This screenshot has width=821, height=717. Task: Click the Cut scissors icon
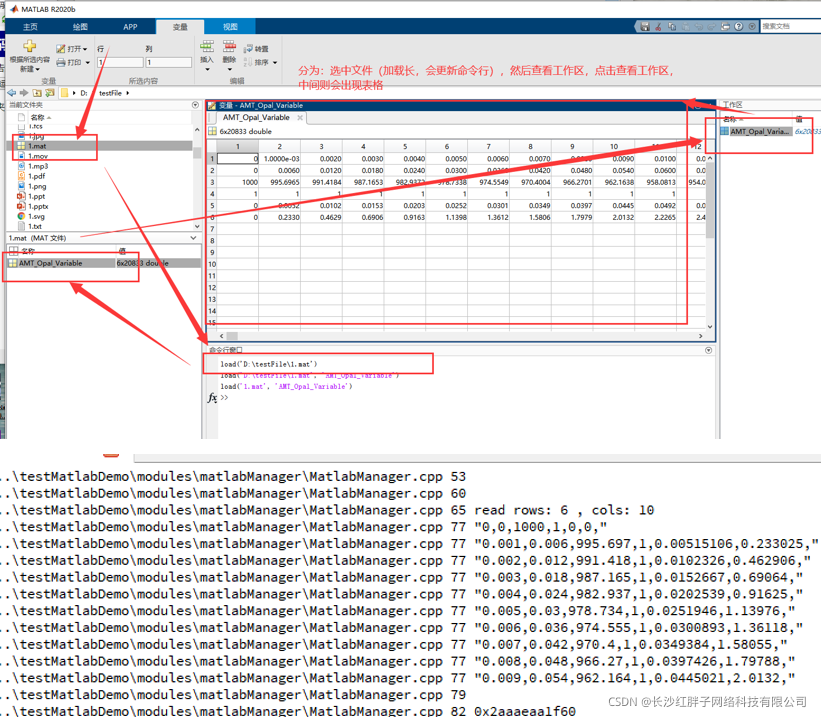[659, 26]
